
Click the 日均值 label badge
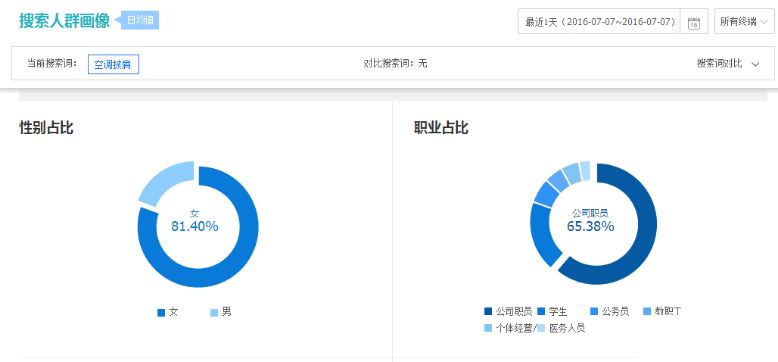(x=139, y=20)
